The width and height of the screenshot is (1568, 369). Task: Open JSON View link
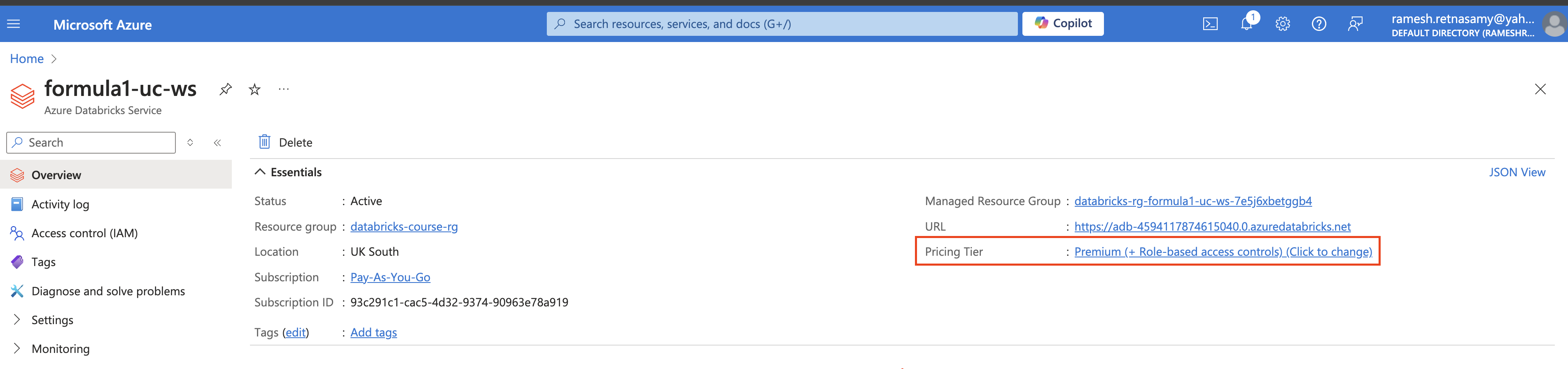pos(1517,172)
